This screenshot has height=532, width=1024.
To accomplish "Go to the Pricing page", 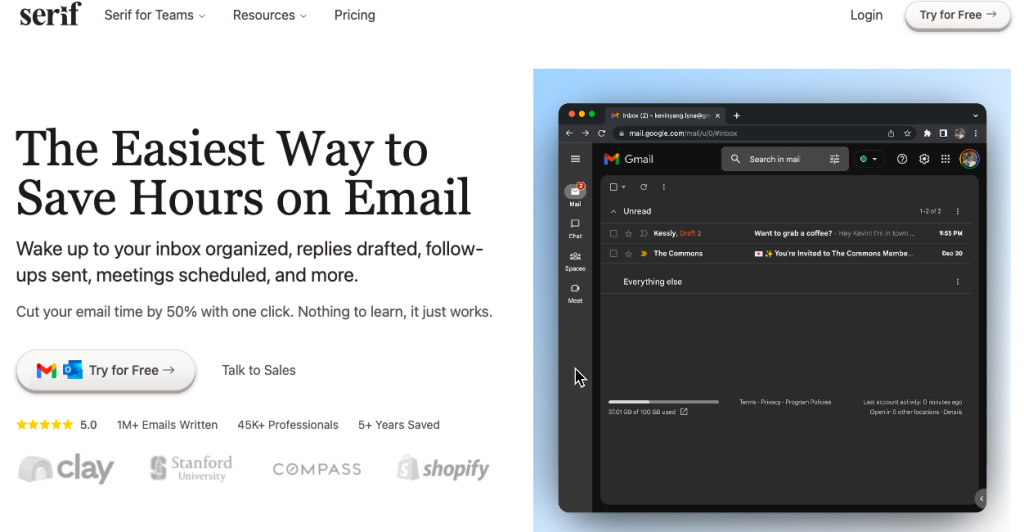I will coord(355,15).
